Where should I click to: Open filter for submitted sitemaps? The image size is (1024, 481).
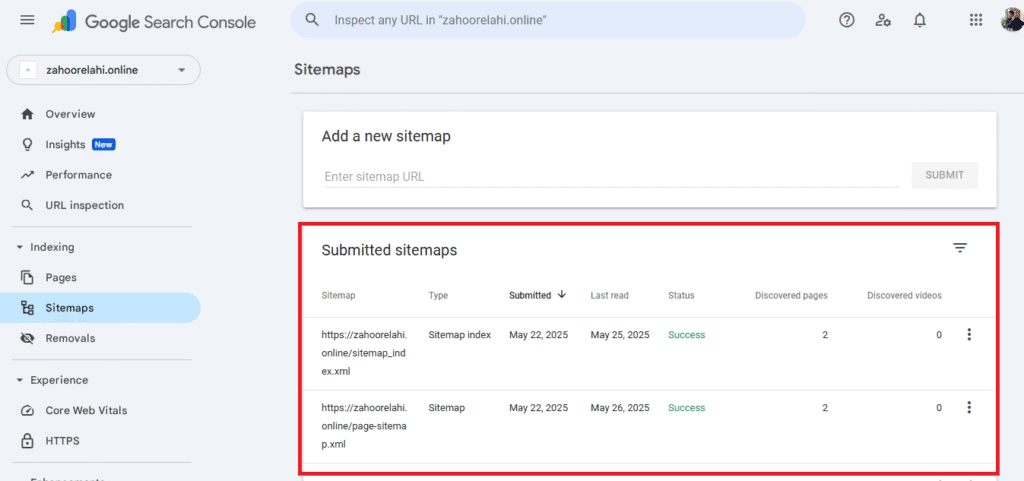coord(959,248)
